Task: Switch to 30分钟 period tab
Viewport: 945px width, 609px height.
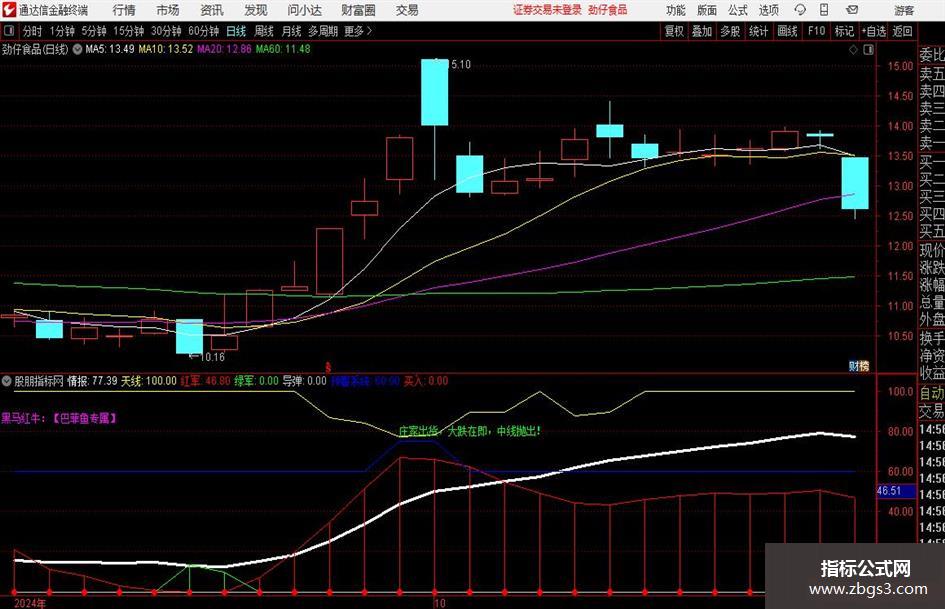Action: tap(166, 31)
